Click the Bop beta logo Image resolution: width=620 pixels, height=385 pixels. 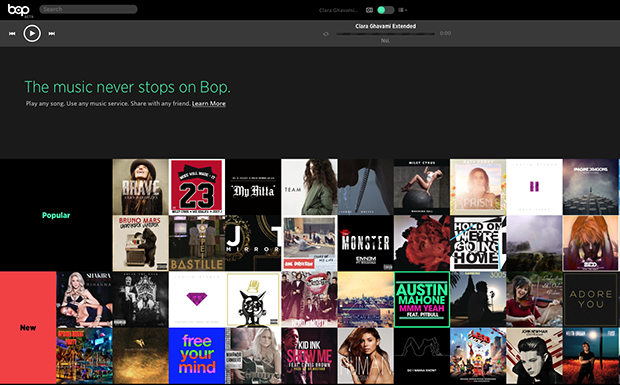point(20,10)
